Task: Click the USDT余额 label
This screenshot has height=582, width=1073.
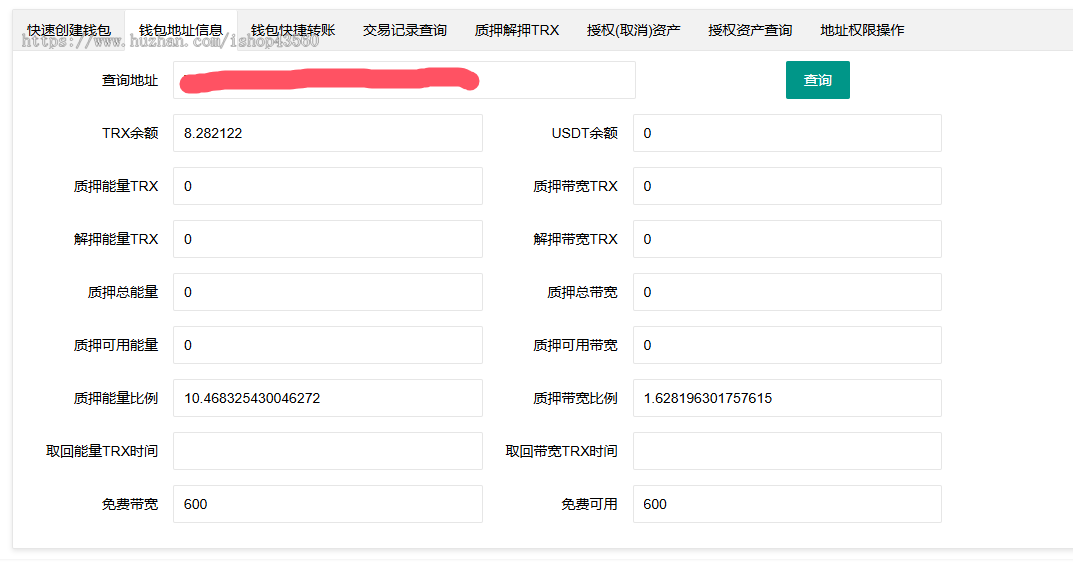Action: (x=584, y=133)
